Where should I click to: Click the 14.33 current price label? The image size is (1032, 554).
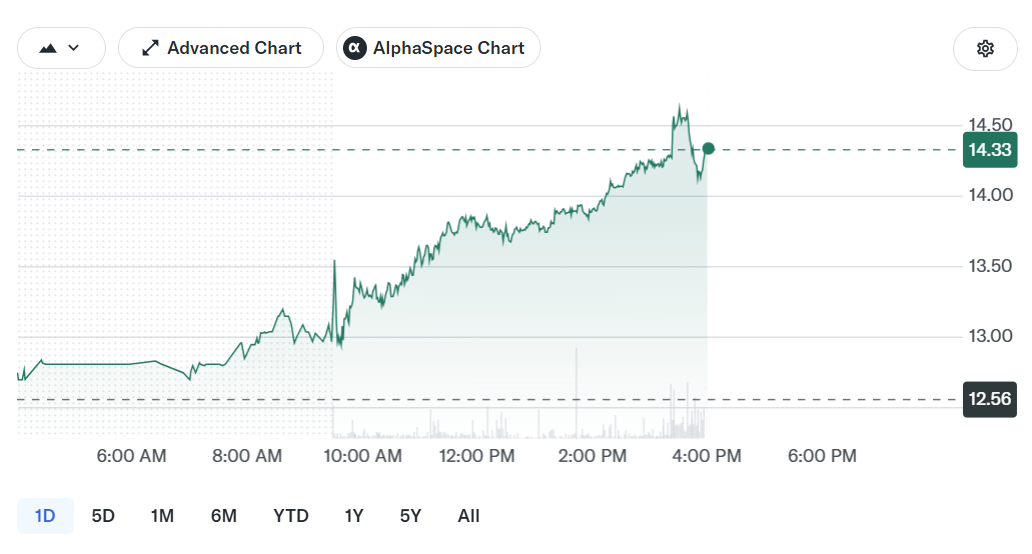coord(990,150)
